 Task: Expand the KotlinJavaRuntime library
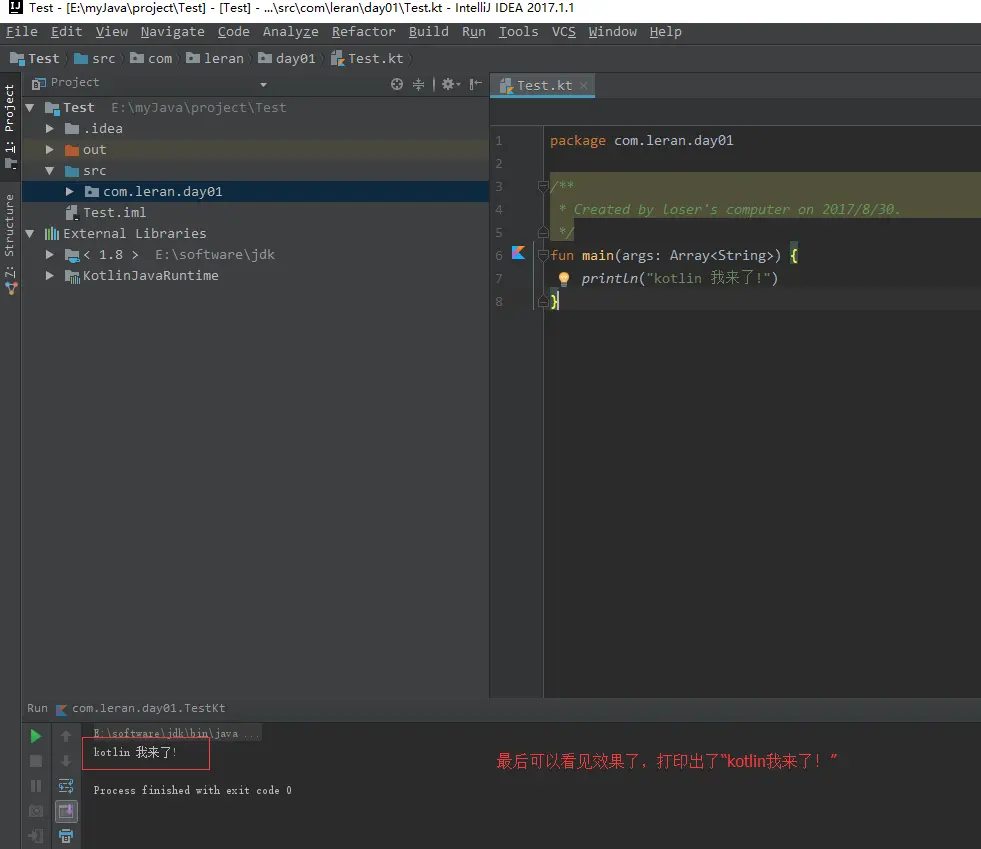click(49, 275)
